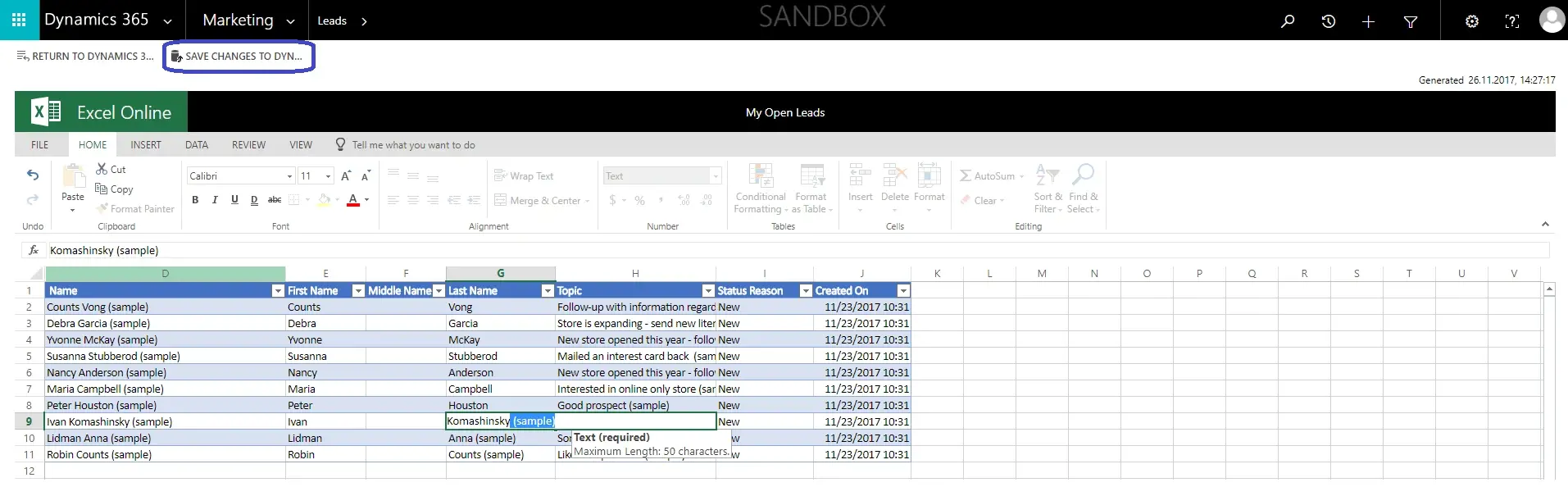The width and height of the screenshot is (1568, 496).
Task: Open the FILE ribbon tab
Action: [x=39, y=144]
